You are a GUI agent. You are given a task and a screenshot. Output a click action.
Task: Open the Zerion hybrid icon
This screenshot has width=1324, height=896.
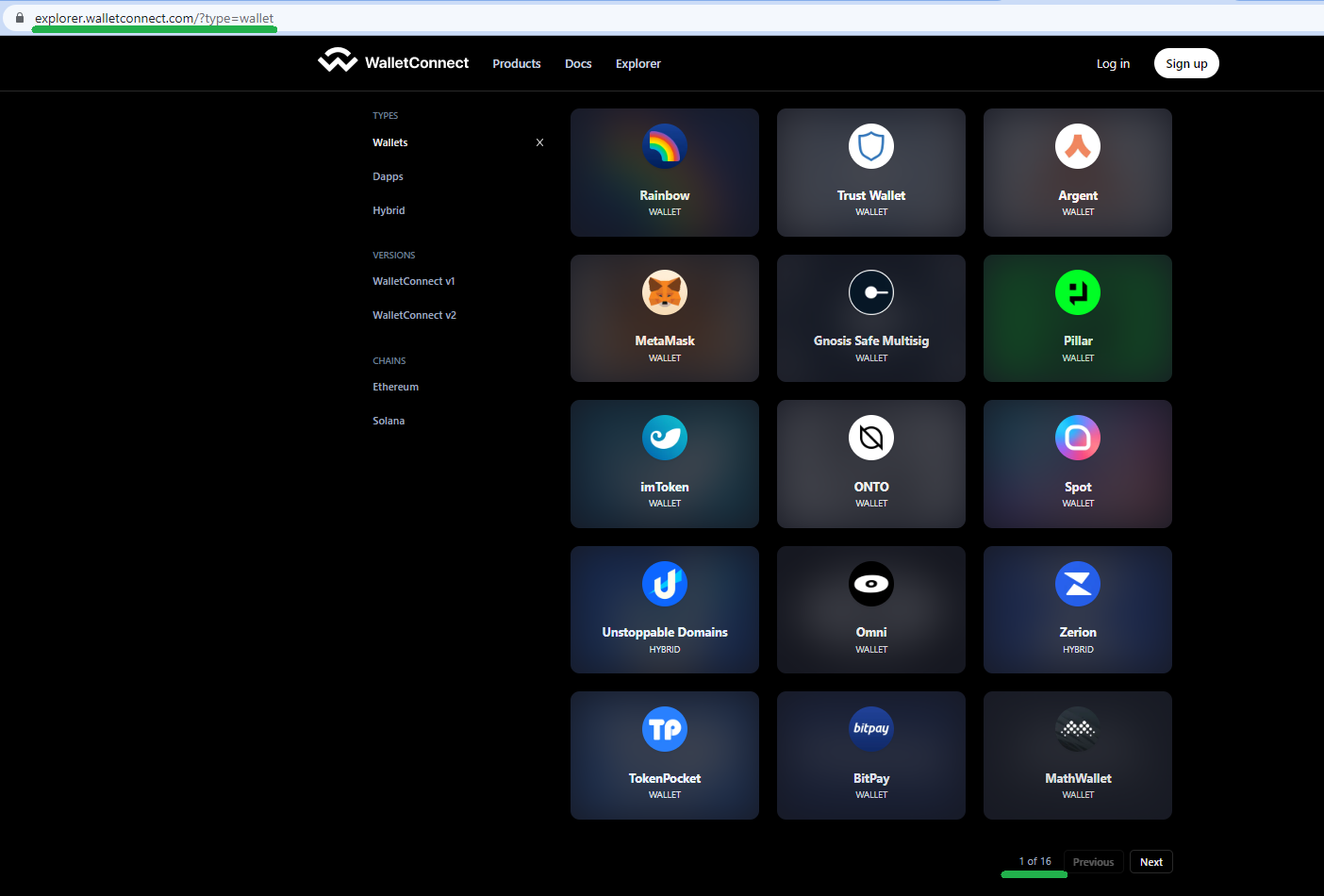[1077, 584]
